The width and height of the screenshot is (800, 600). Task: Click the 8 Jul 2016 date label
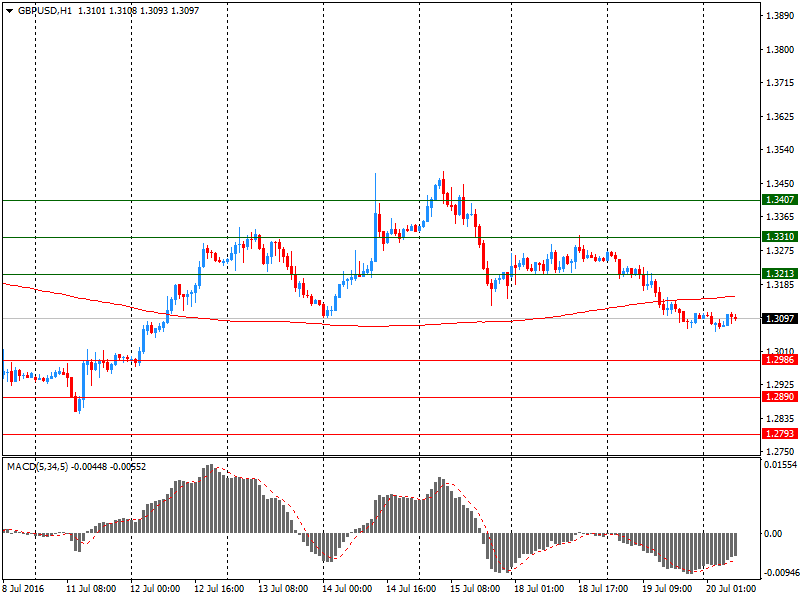[23, 589]
